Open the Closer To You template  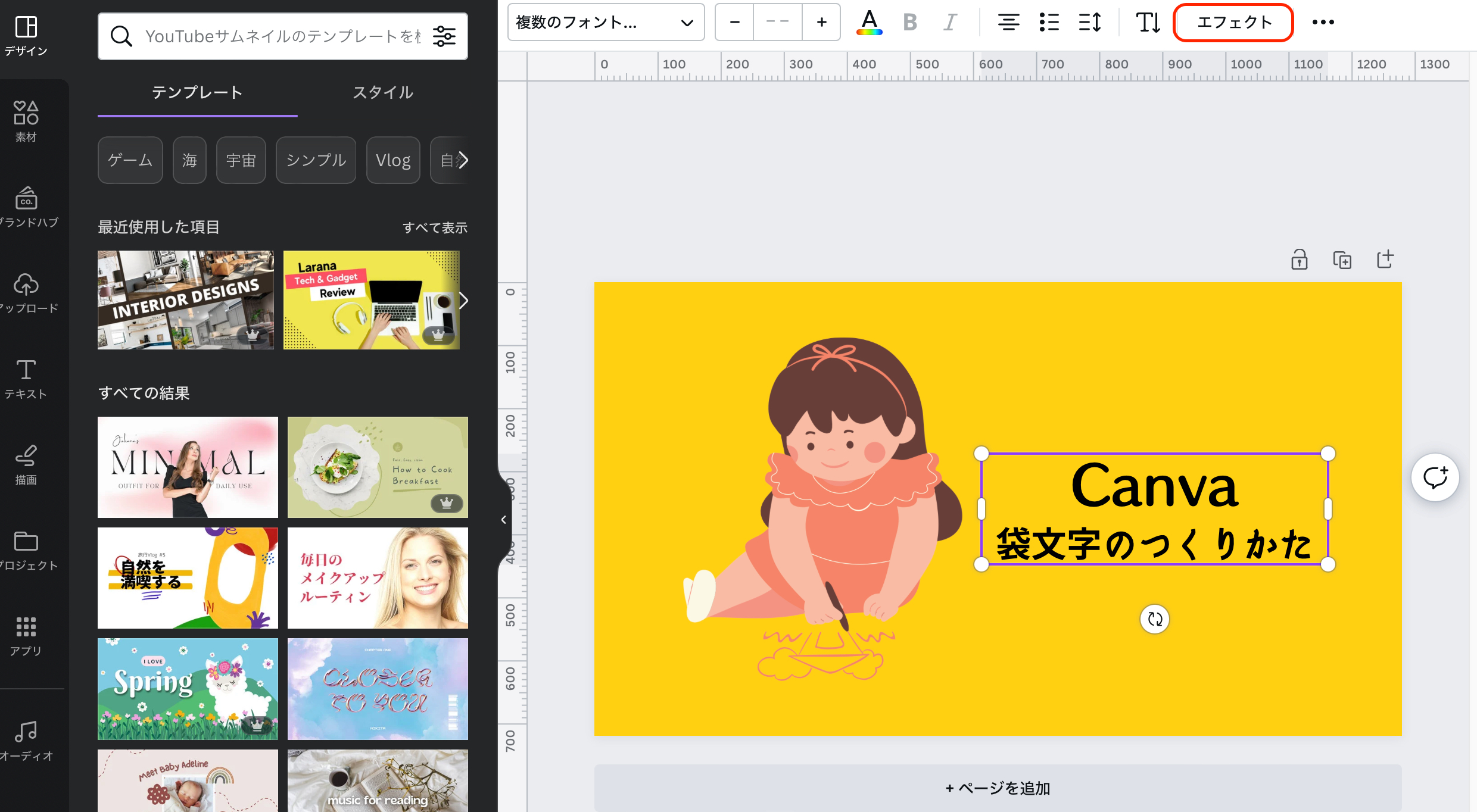378,689
